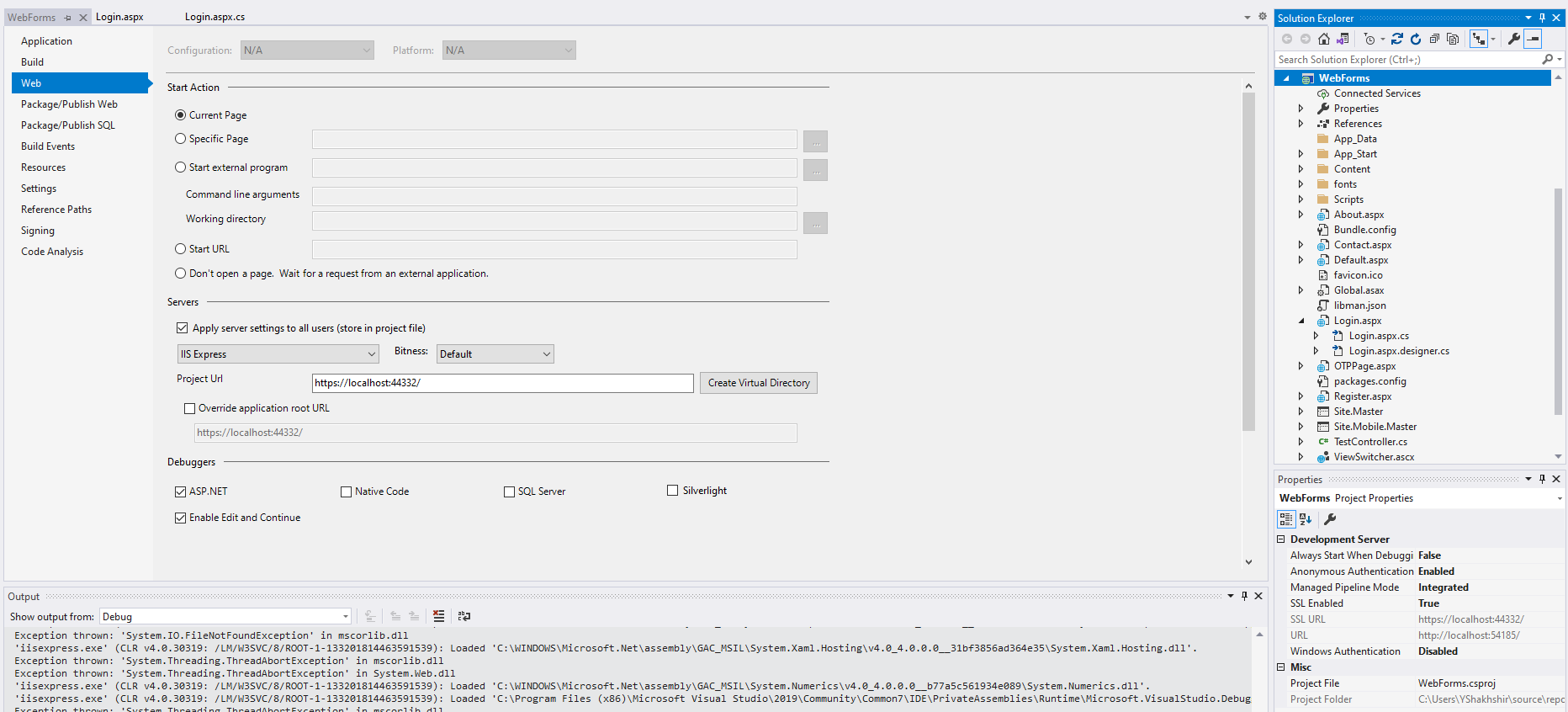Collapse the Development Server property category
The width and height of the screenshot is (1568, 712).
pyautogui.click(x=1281, y=539)
